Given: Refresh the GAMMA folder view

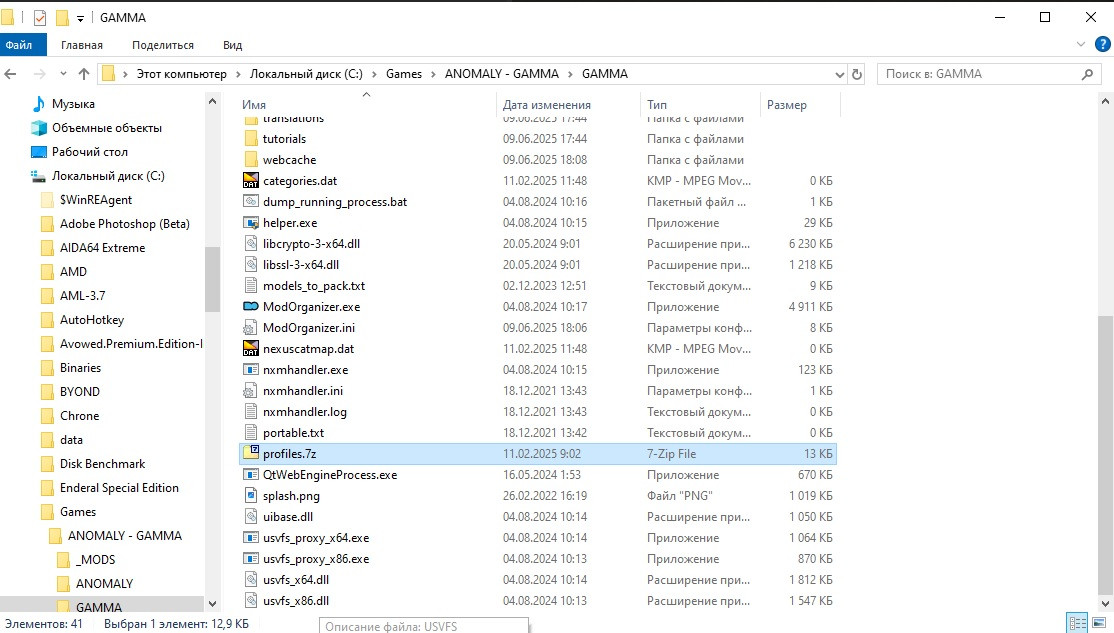Looking at the screenshot, I should (x=857, y=74).
